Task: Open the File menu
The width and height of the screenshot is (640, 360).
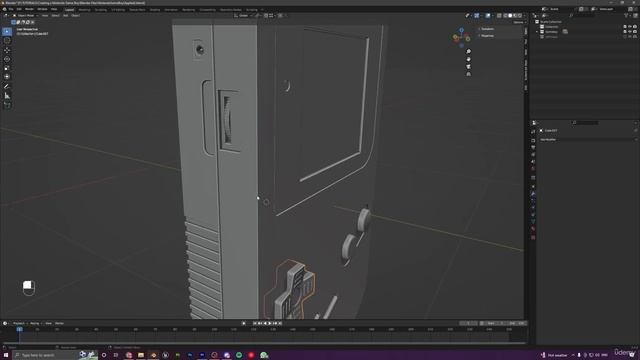Action: click(11, 9)
